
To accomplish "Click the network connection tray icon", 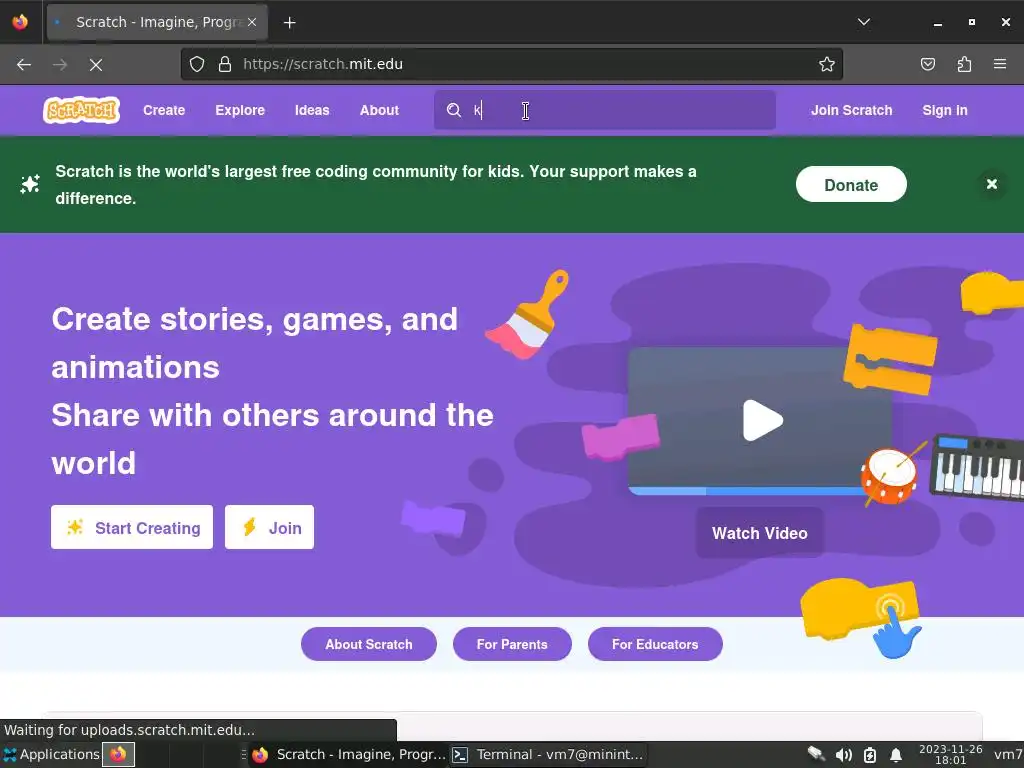I will [x=816, y=754].
